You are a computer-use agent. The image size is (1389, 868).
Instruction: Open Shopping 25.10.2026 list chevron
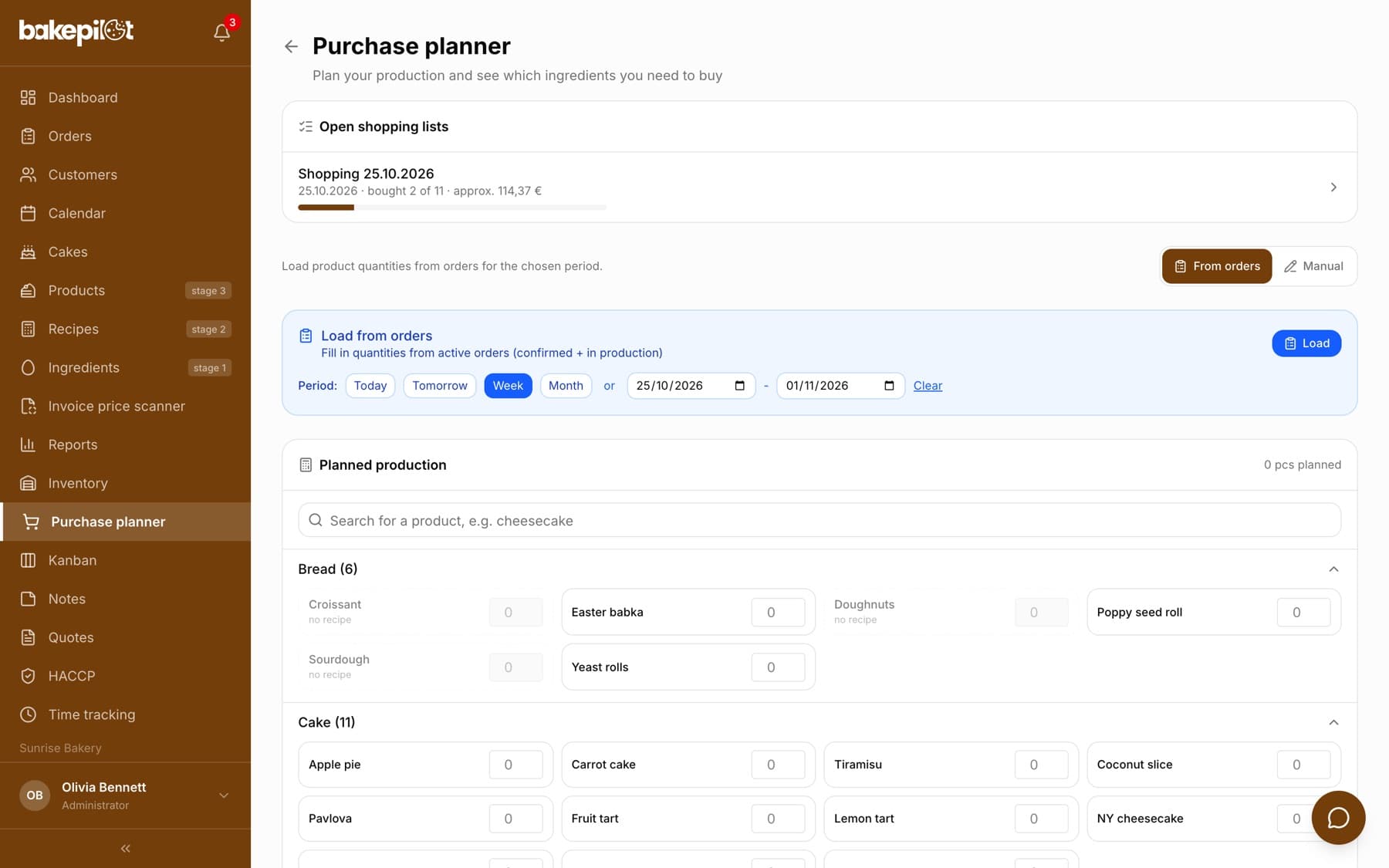click(x=1333, y=187)
